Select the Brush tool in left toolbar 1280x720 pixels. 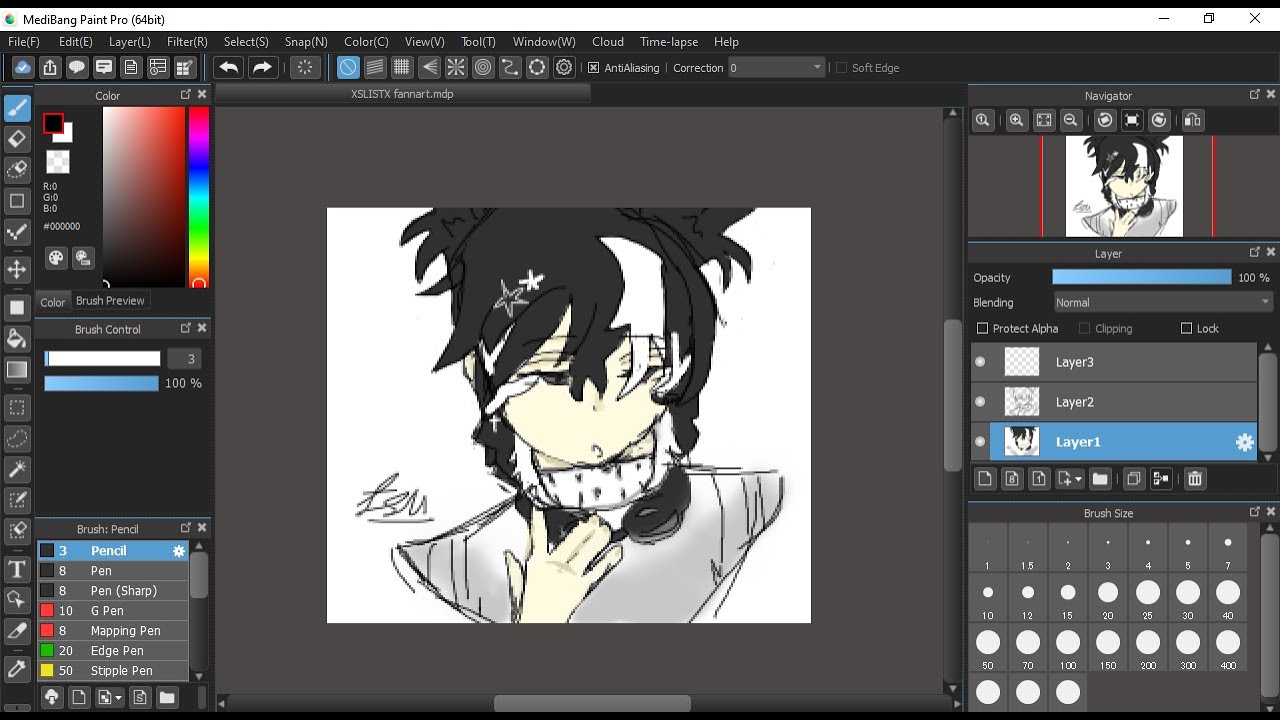(17, 107)
